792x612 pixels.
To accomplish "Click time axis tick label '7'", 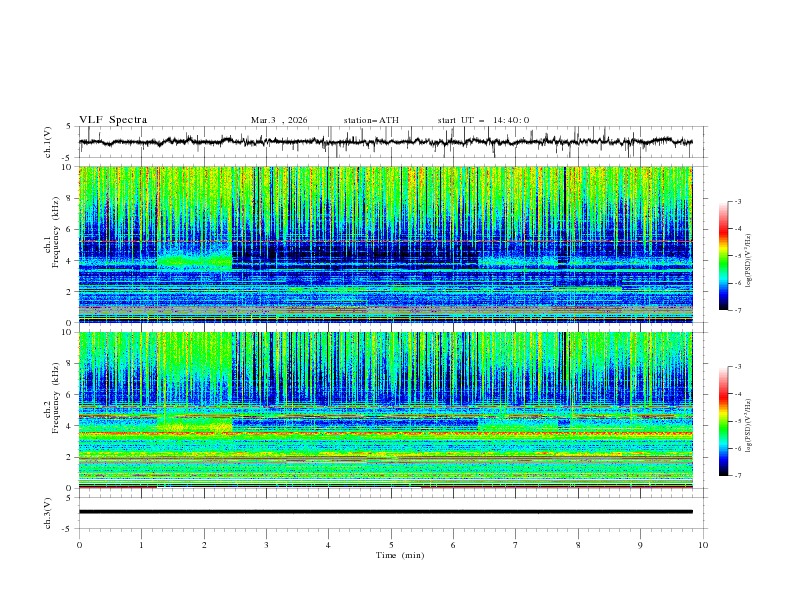I will click(x=516, y=545).
